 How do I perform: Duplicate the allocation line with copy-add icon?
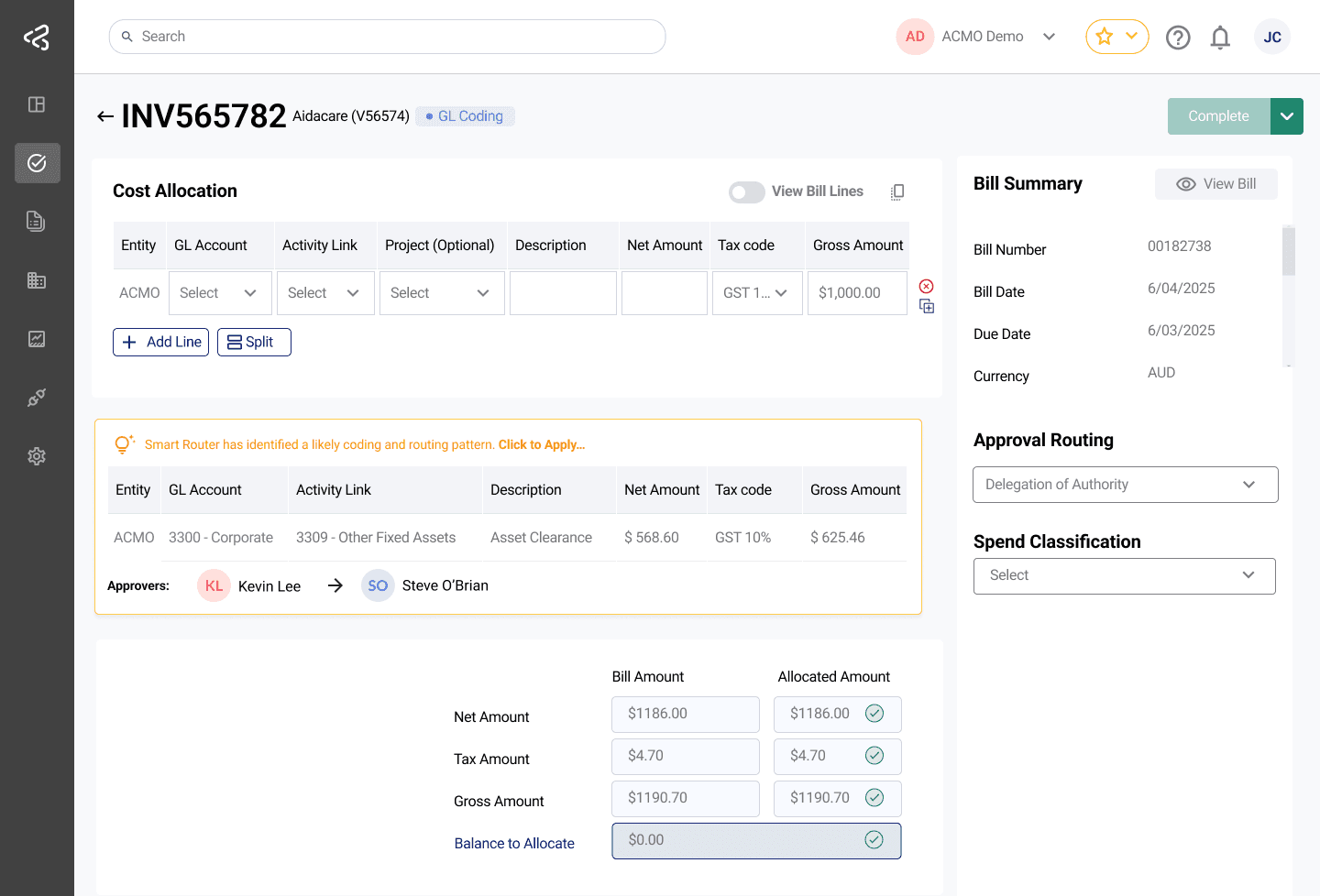pyautogui.click(x=926, y=307)
